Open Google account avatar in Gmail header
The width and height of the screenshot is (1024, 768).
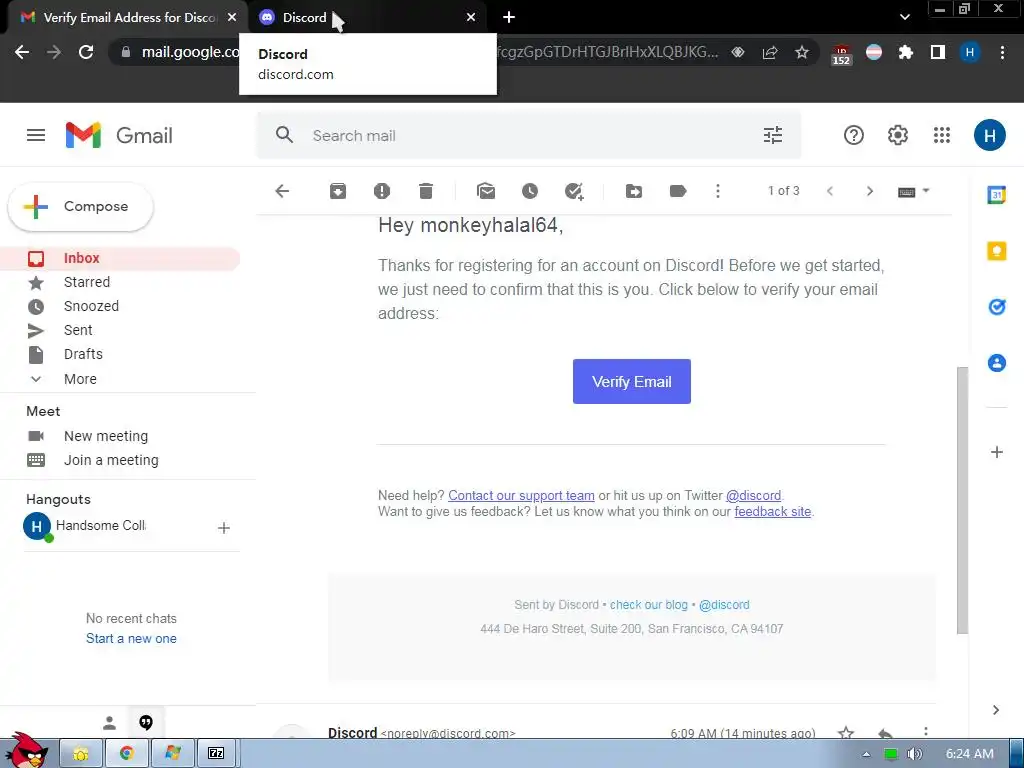pos(989,135)
